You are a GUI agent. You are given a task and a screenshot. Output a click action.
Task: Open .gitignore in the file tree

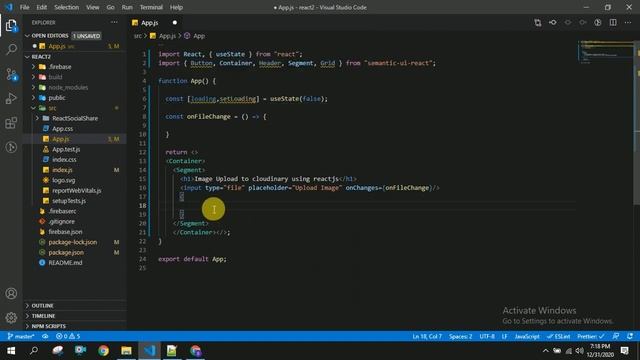tap(62, 221)
